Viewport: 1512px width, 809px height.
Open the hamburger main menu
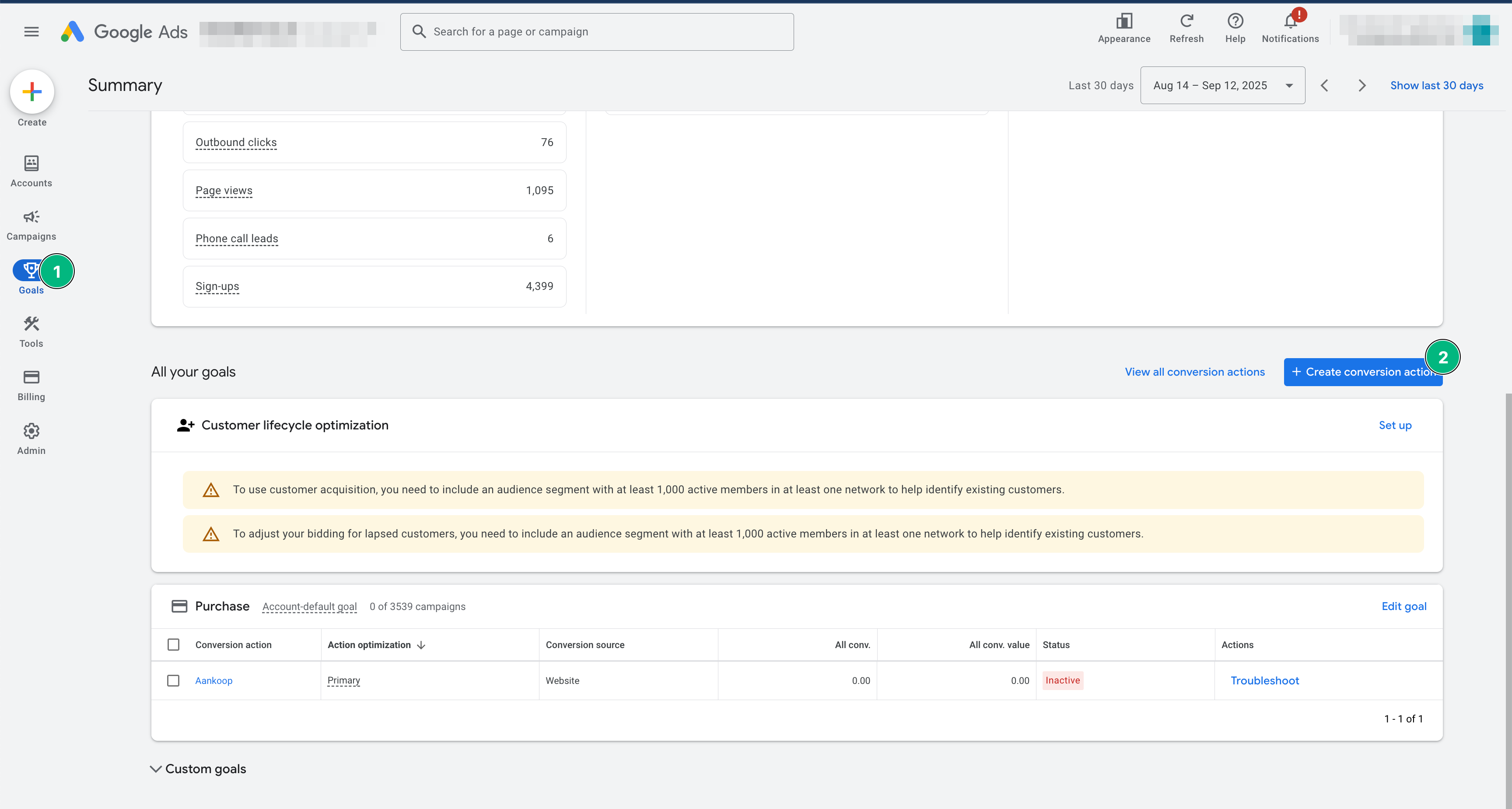31,31
